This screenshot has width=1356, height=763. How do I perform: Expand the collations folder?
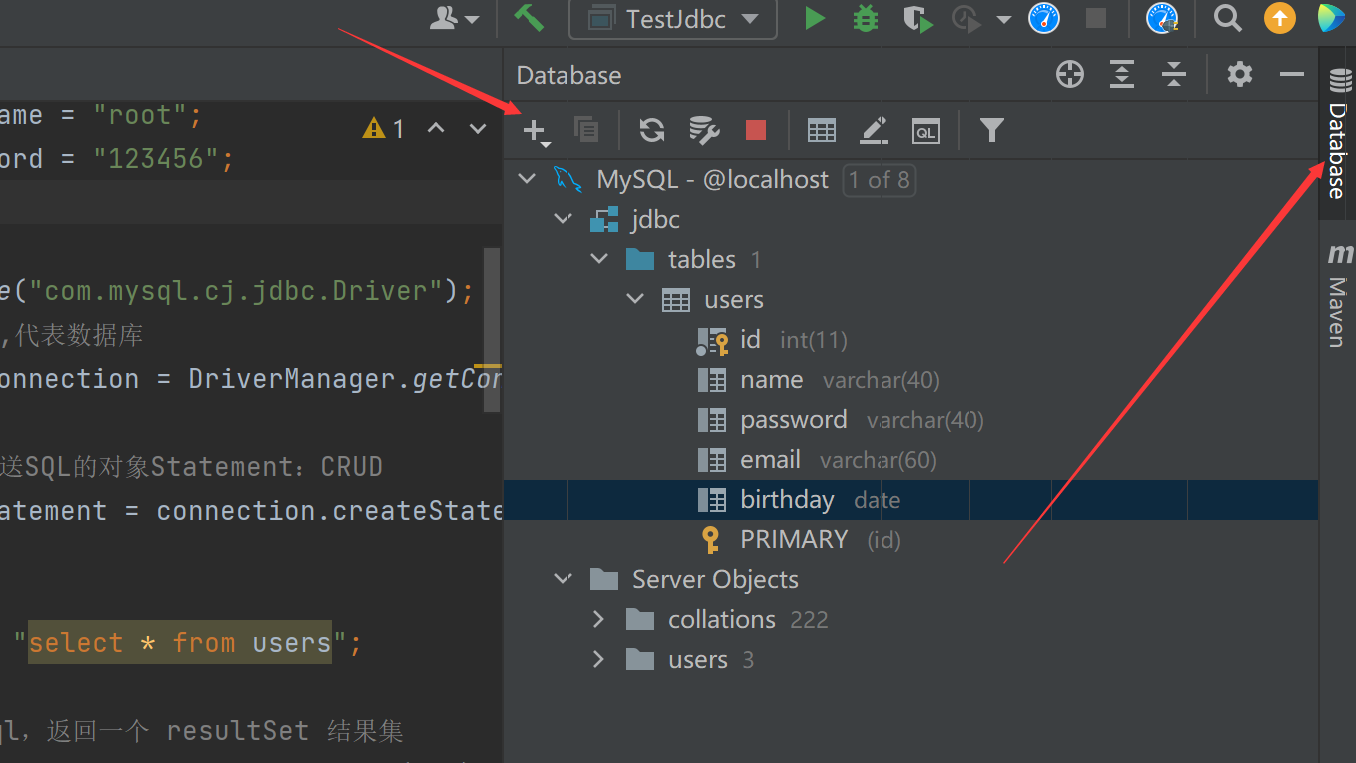tap(599, 620)
